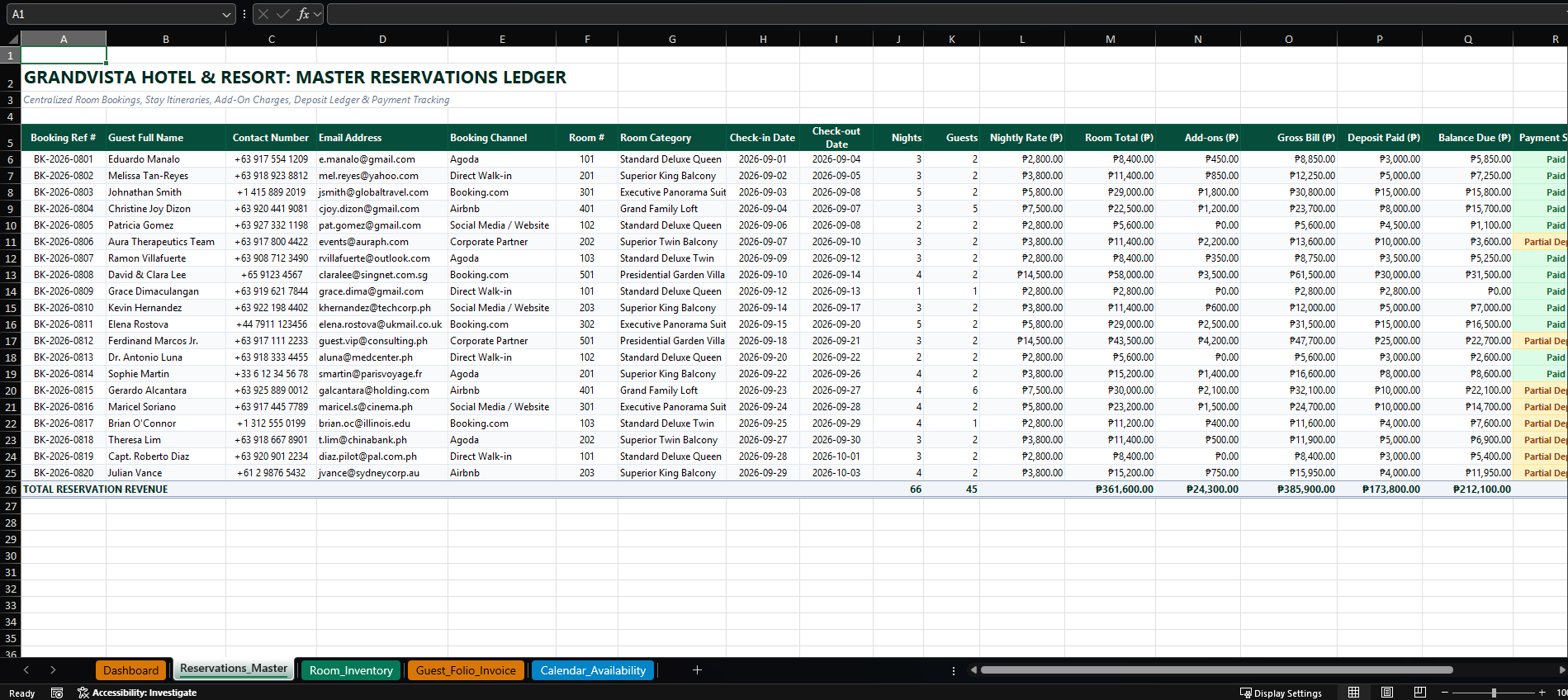Screen dimensions: 1568x700
Task: Select Partial Deposit status for BK-2026-0806 row
Action: tap(1541, 242)
